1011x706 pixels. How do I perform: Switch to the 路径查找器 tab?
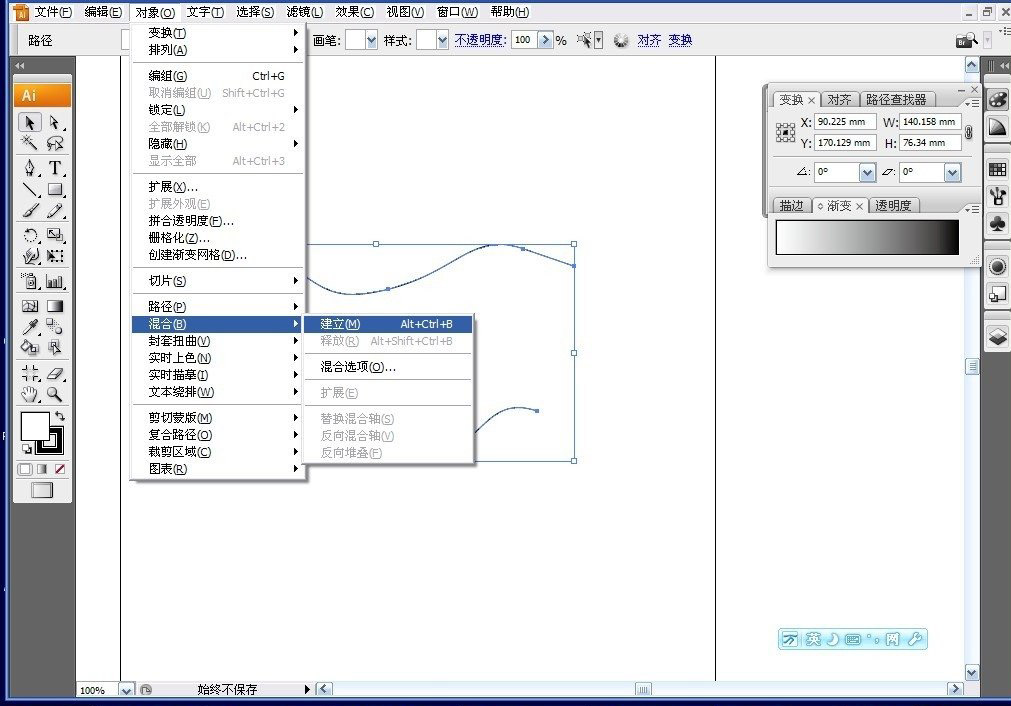[x=899, y=99]
